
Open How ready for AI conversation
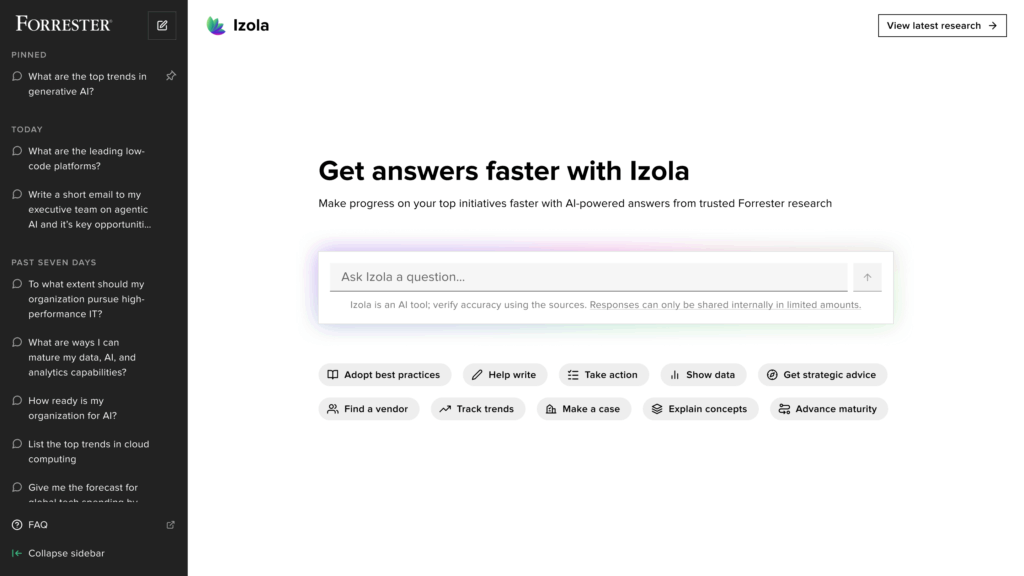click(x=72, y=408)
